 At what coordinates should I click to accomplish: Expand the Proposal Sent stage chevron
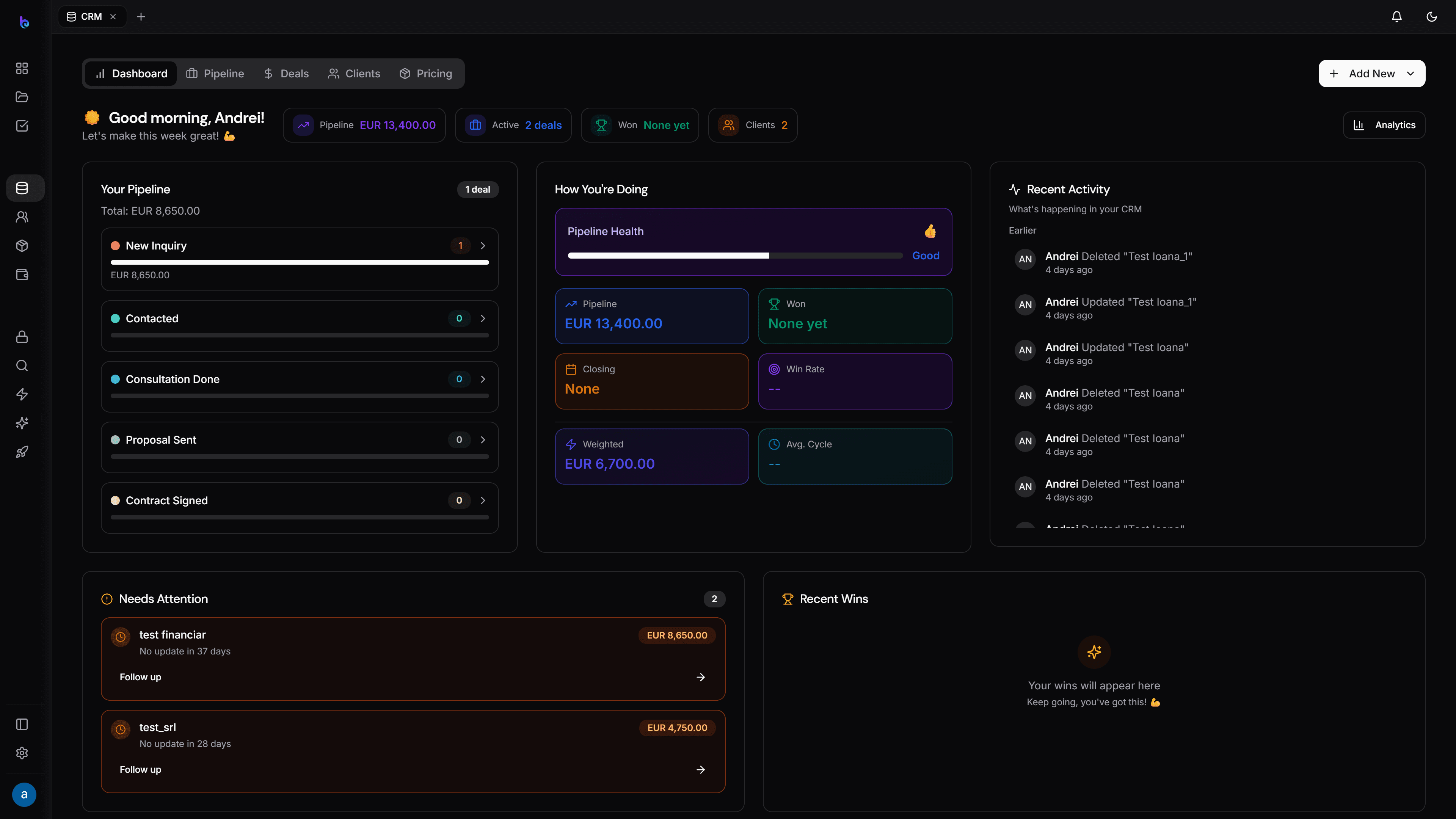click(x=483, y=440)
